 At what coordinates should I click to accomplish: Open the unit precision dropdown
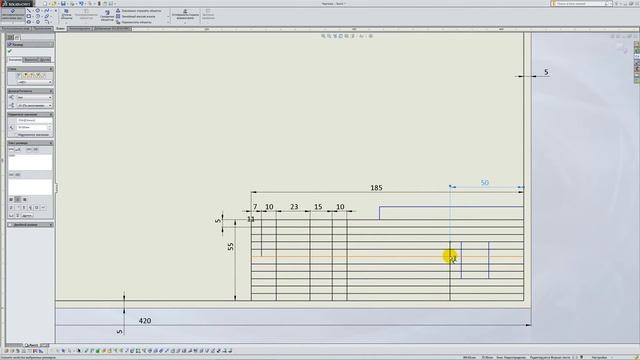coord(34,106)
